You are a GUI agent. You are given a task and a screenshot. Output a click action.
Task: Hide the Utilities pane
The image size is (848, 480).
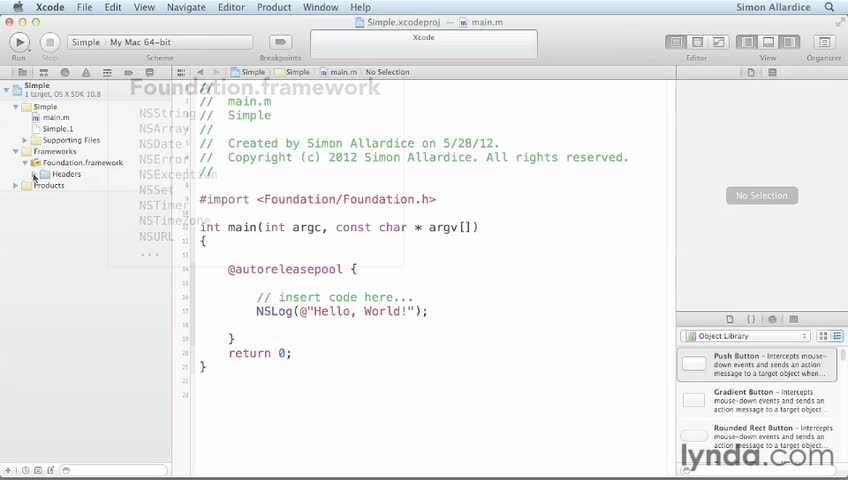point(789,42)
